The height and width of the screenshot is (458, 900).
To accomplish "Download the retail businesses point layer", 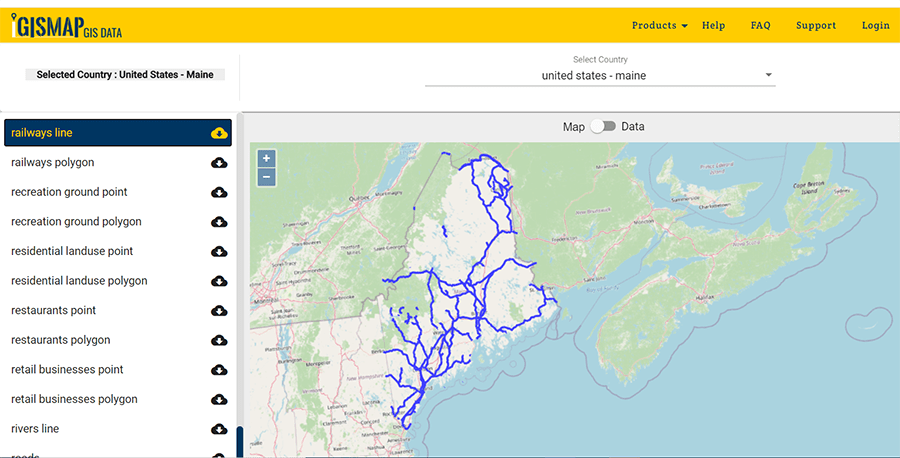I will point(219,370).
